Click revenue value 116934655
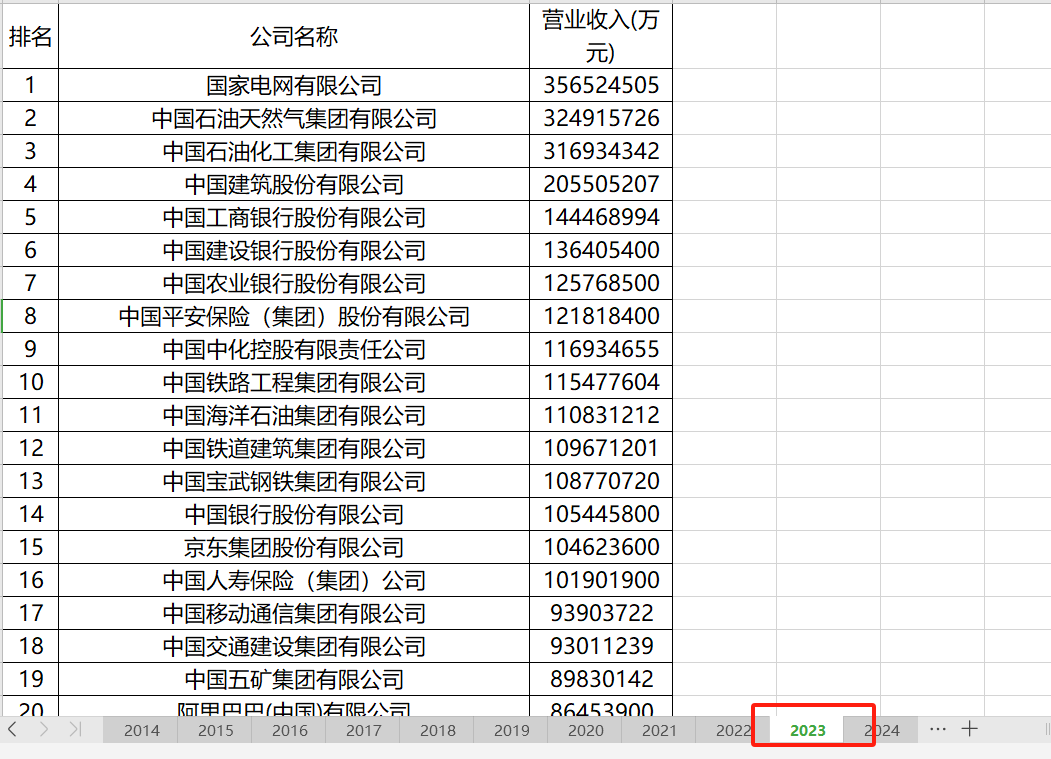The image size is (1051, 759). coord(601,349)
